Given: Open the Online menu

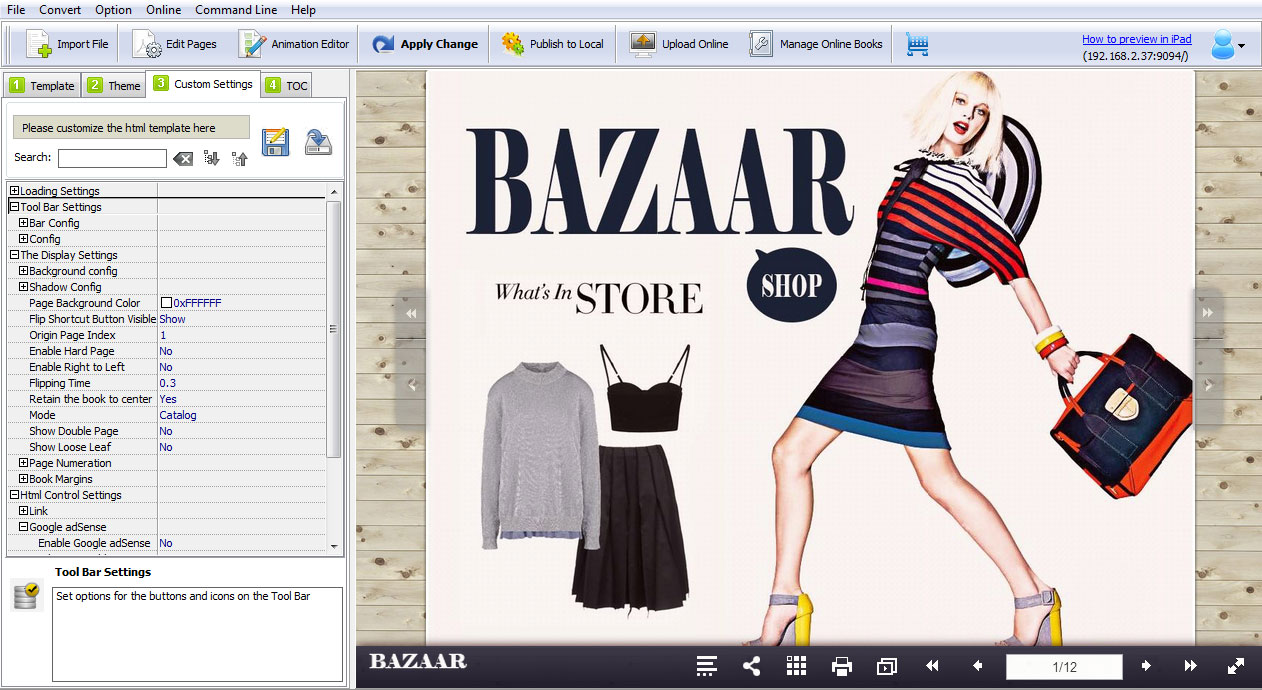Looking at the screenshot, I should tap(164, 10).
